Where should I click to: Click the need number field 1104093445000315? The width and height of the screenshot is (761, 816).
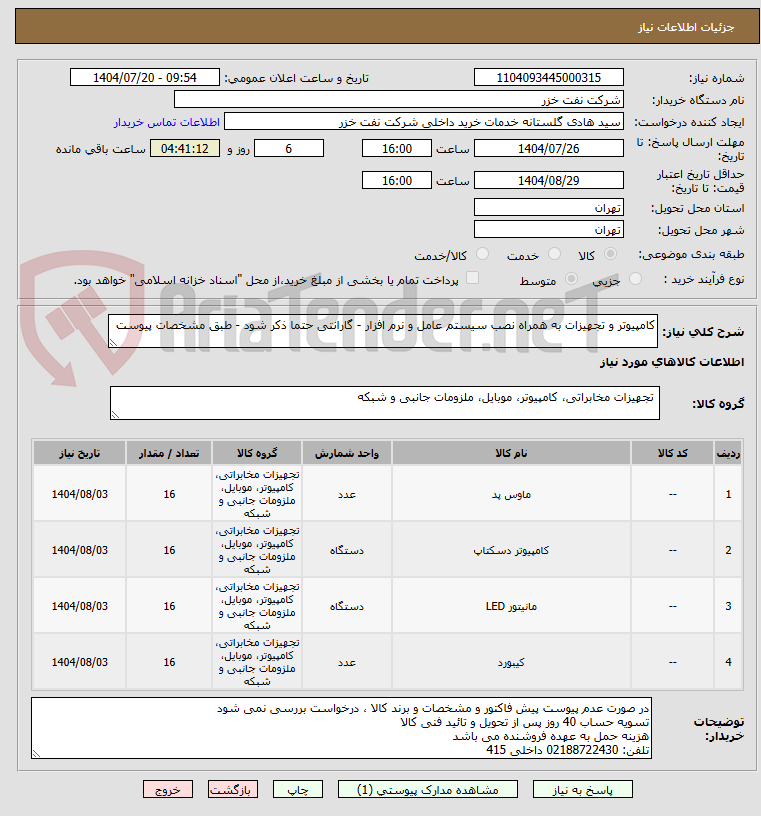(549, 78)
